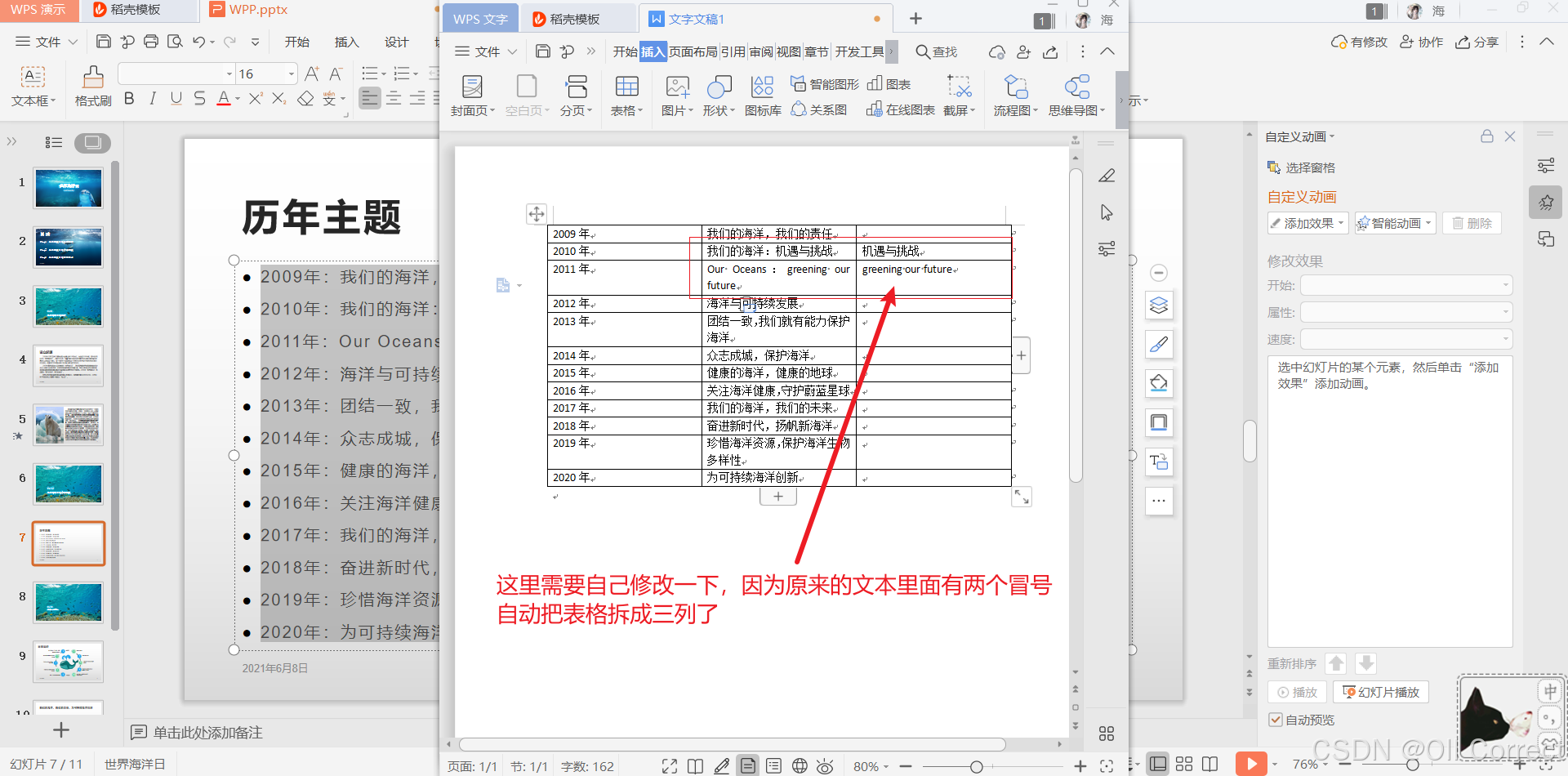Toggle Subscript in presentation ribbon
Screen dimensions: 1568x776
click(x=279, y=99)
